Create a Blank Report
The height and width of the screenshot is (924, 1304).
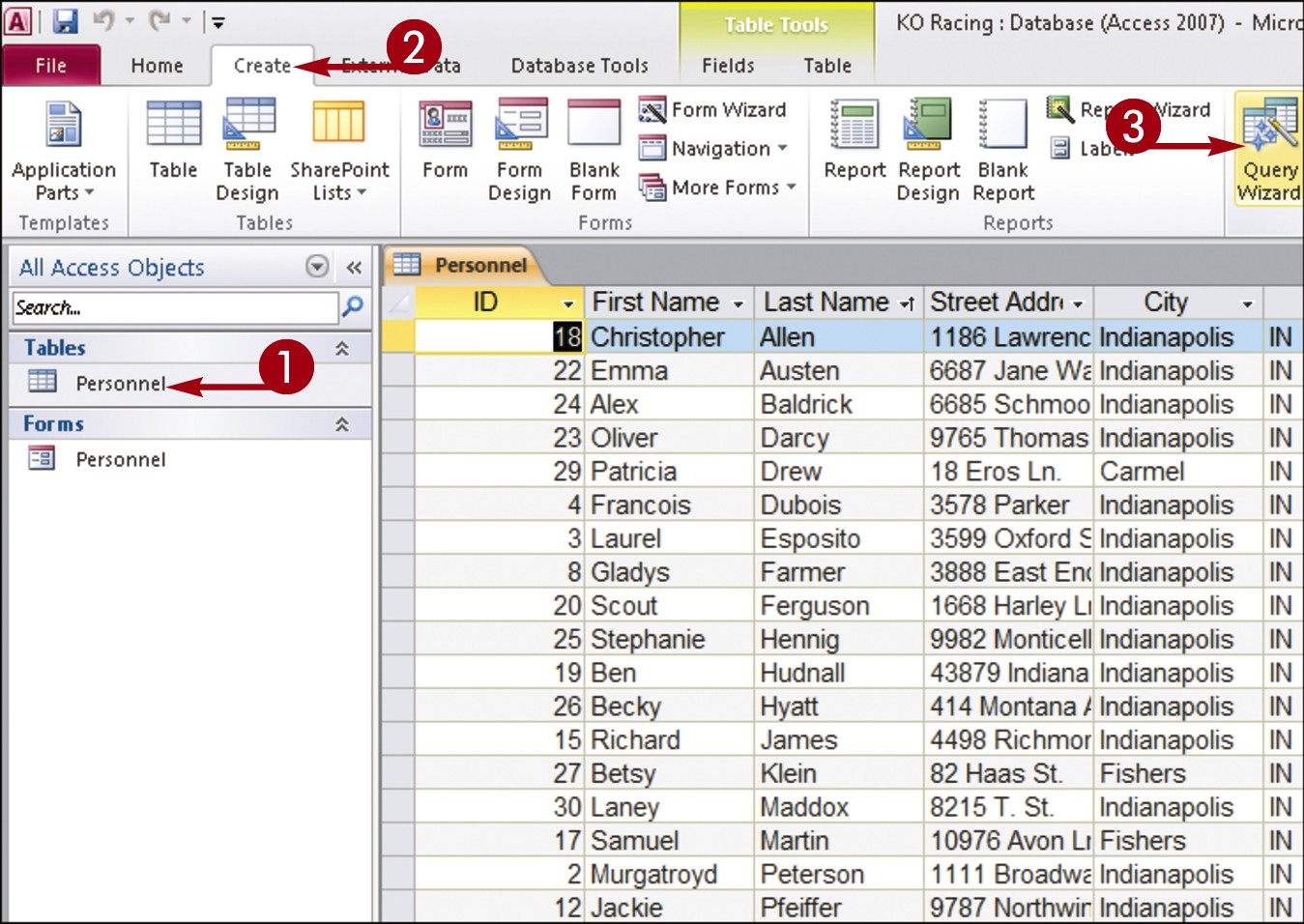[1003, 151]
